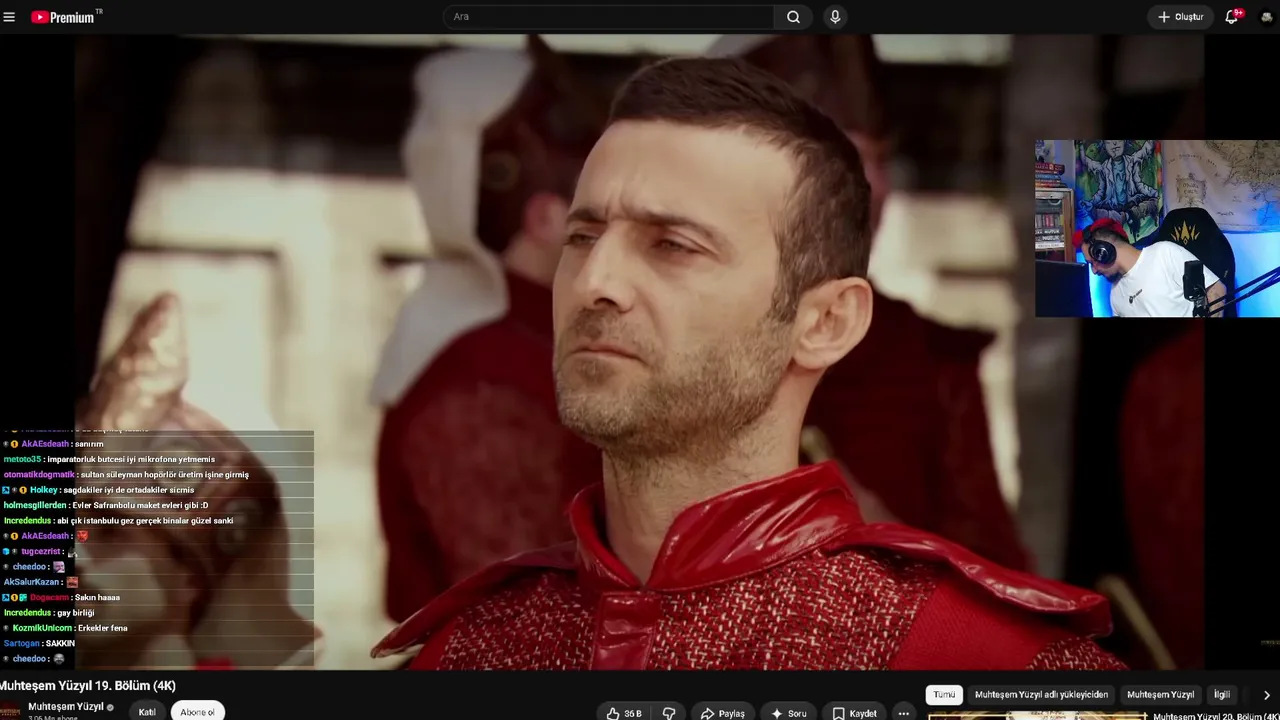The image size is (1280, 720).
Task: Click chat username Holkey
Action: coord(43,490)
